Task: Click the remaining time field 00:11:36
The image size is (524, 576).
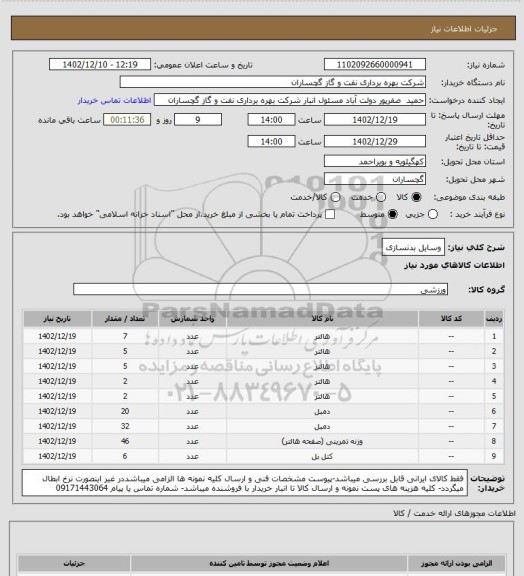Action: [127, 120]
